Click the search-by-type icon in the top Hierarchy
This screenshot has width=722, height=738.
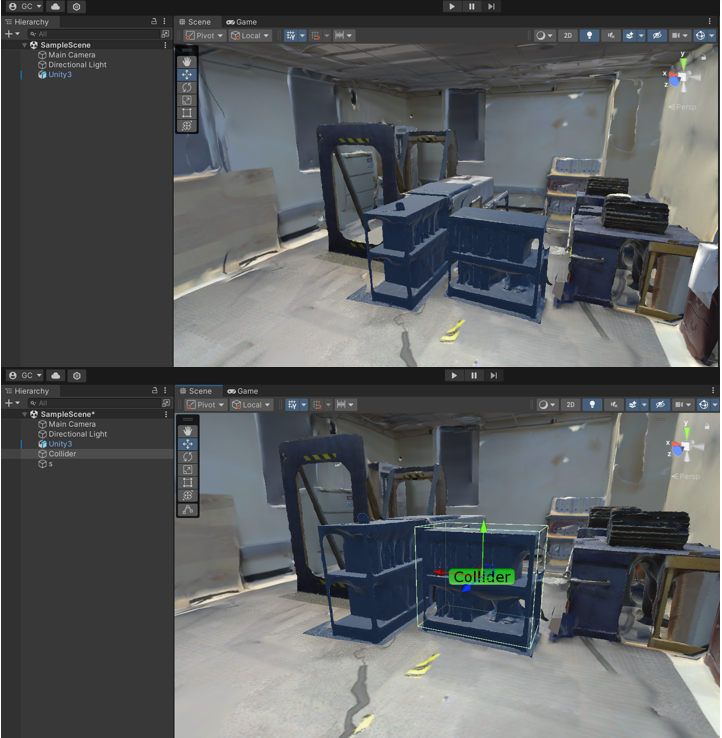point(165,34)
